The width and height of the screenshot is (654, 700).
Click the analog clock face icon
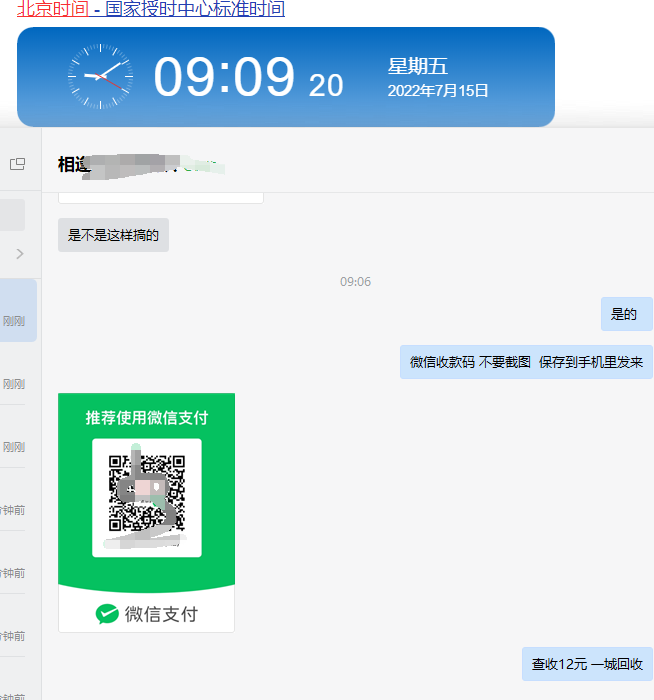pyautogui.click(x=100, y=77)
